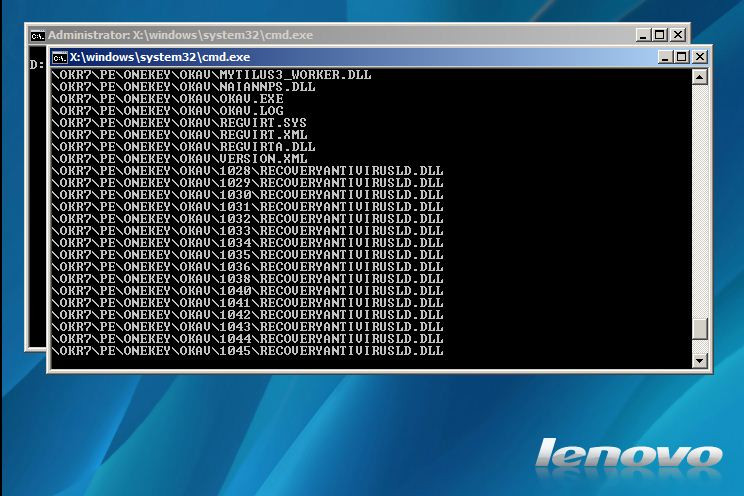Click the 1031\RECOVERYANTIVIRUSLD.DLL line
Screen dimensions: 744x496
[x=248, y=207]
